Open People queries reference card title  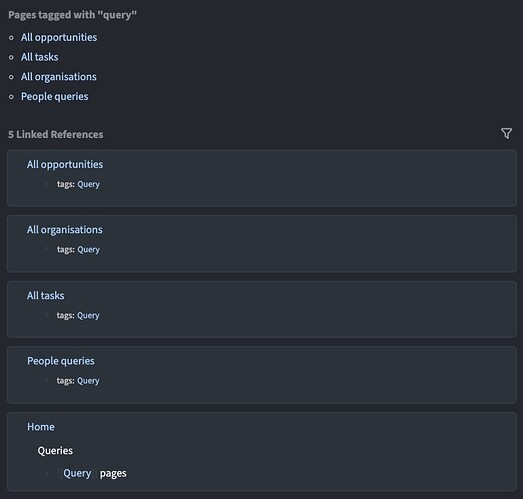point(61,361)
